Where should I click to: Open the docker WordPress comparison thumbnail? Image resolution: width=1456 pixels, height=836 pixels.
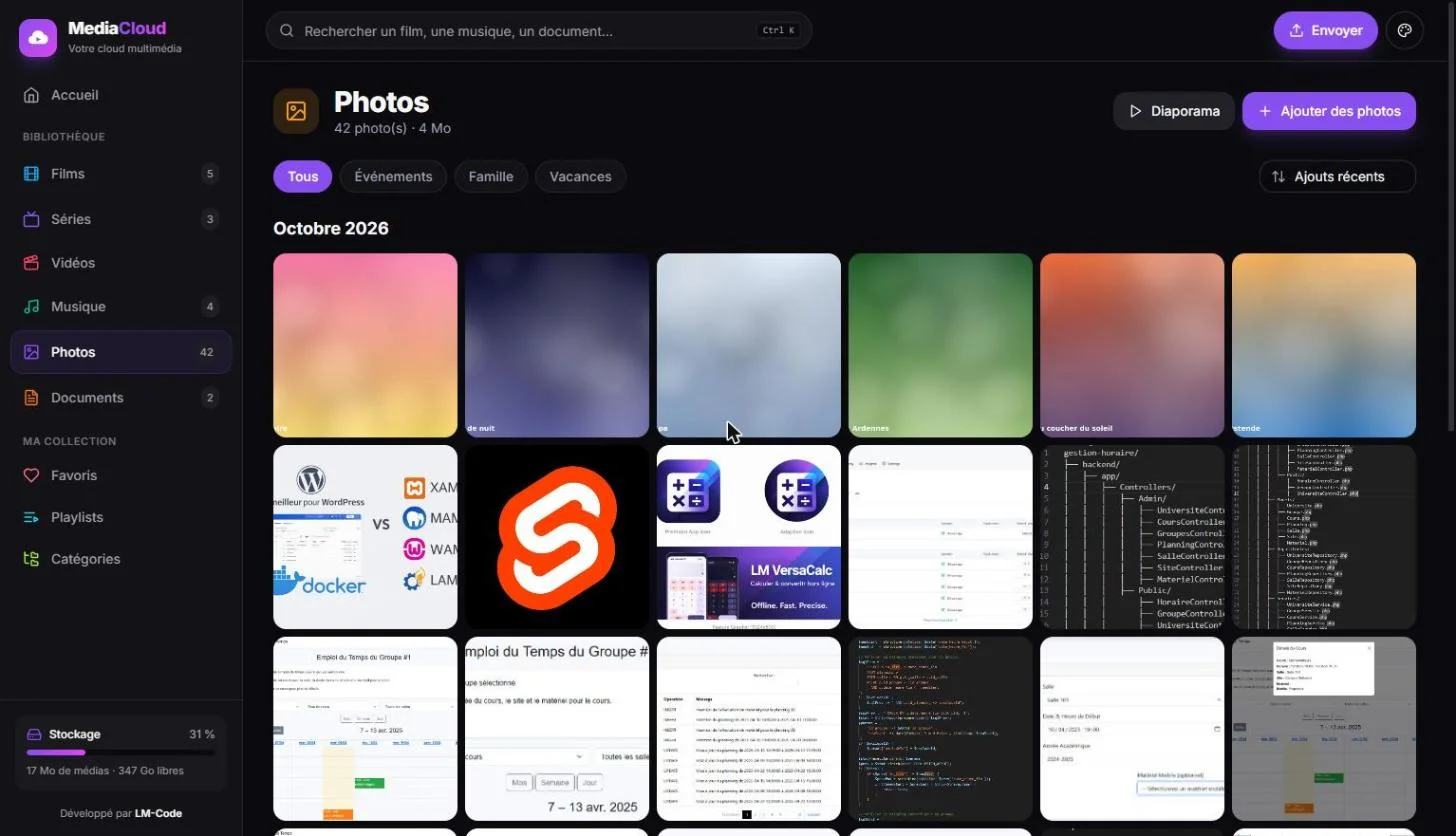click(x=365, y=537)
